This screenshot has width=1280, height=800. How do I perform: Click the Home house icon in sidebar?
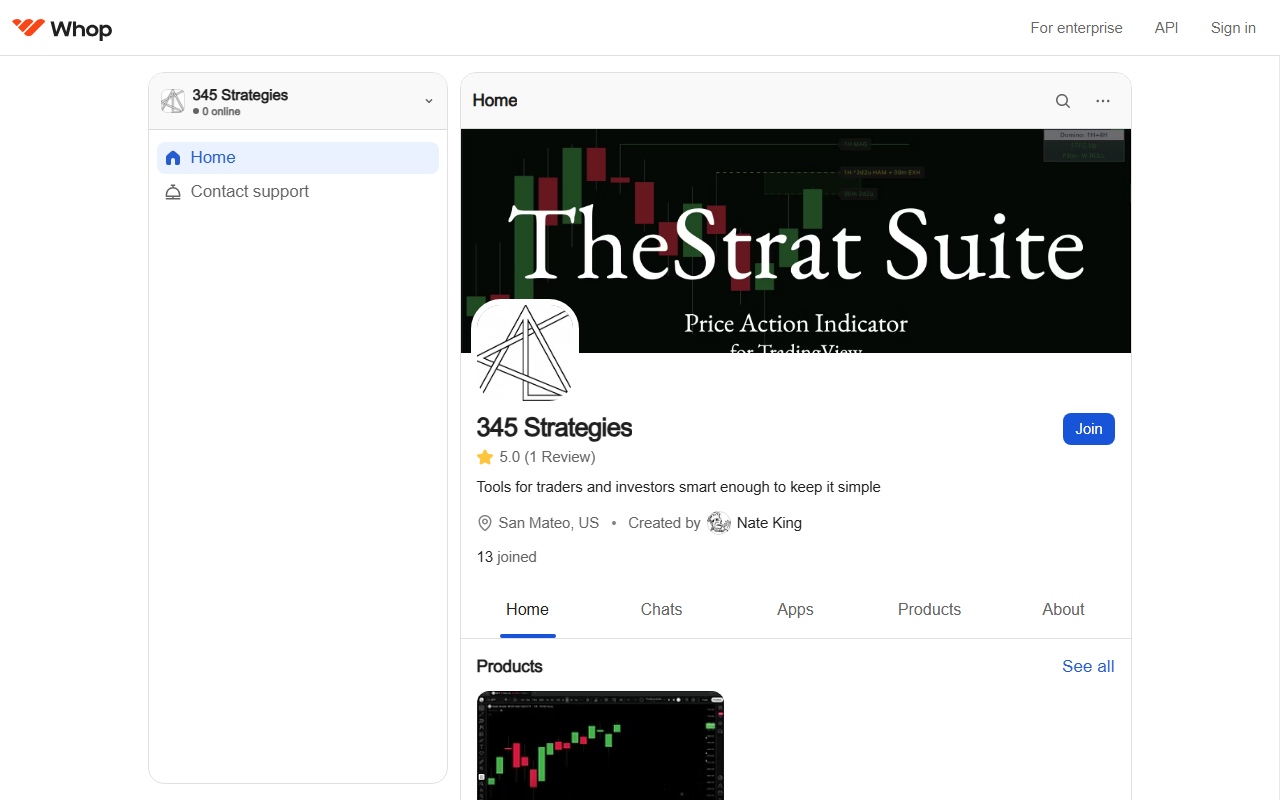pyautogui.click(x=173, y=158)
